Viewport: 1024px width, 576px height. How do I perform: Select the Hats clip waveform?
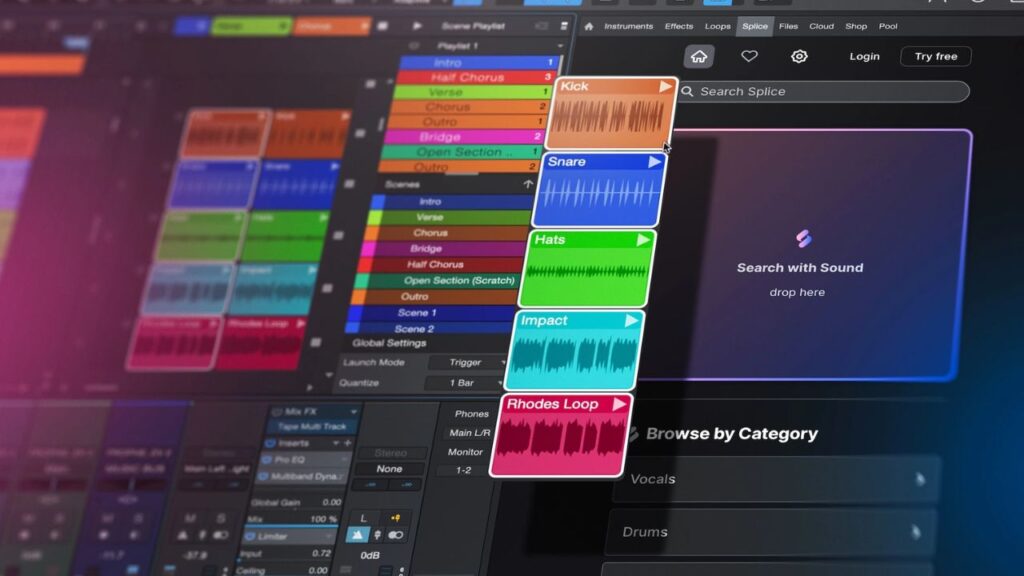(585, 272)
